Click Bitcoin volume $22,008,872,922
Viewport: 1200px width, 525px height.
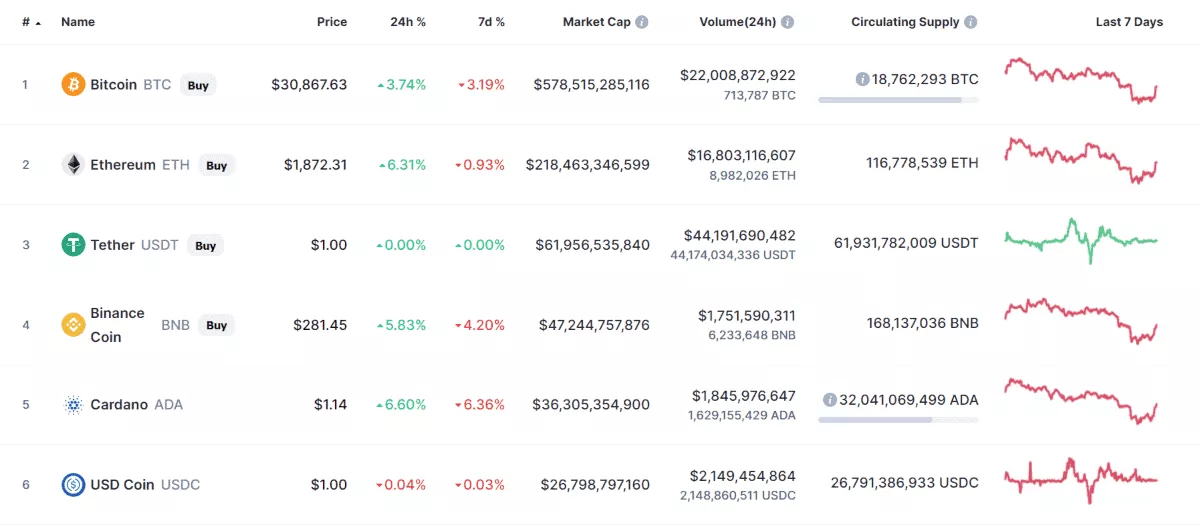[x=738, y=75]
